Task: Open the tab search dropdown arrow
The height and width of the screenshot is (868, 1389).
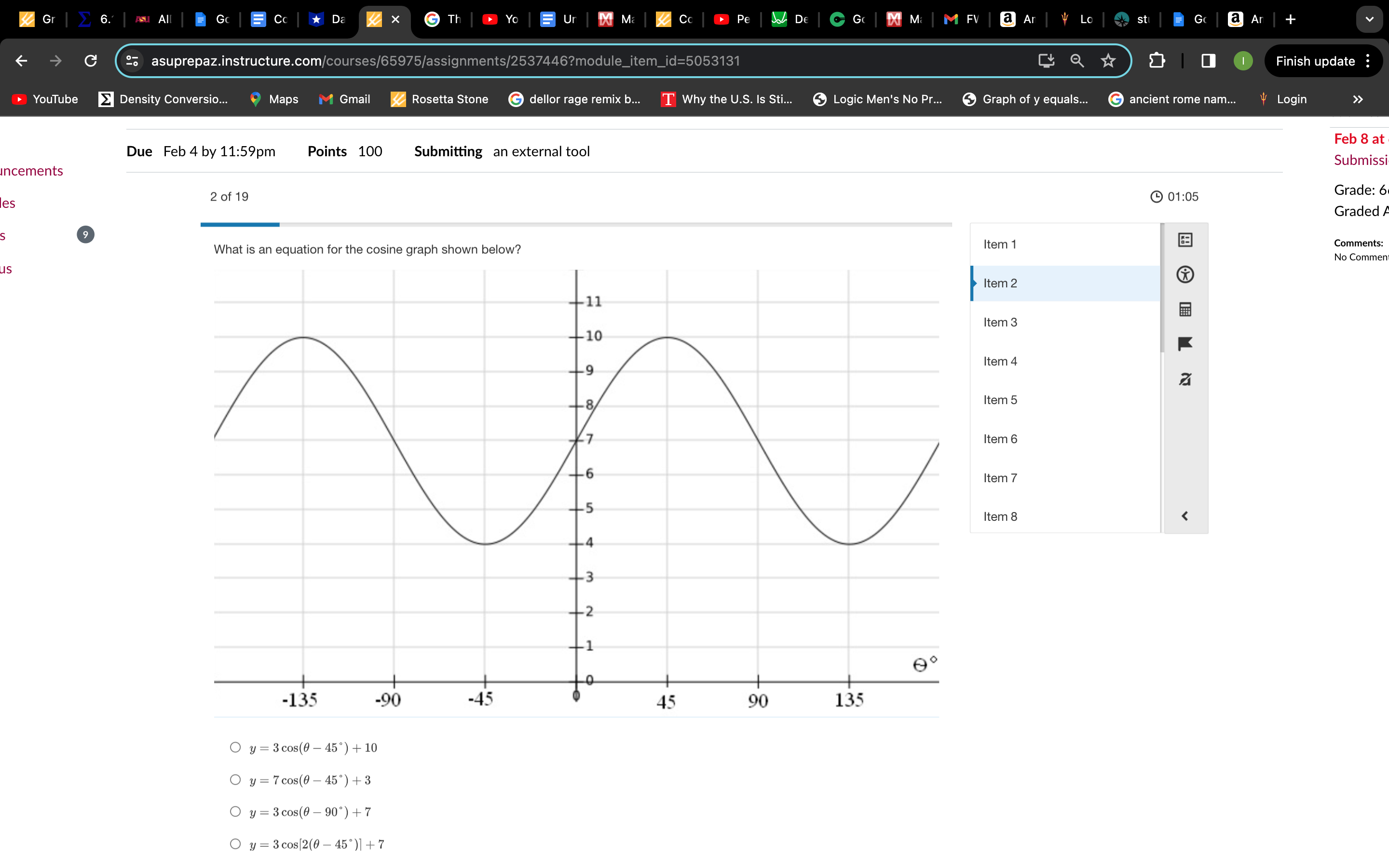Action: click(x=1370, y=19)
